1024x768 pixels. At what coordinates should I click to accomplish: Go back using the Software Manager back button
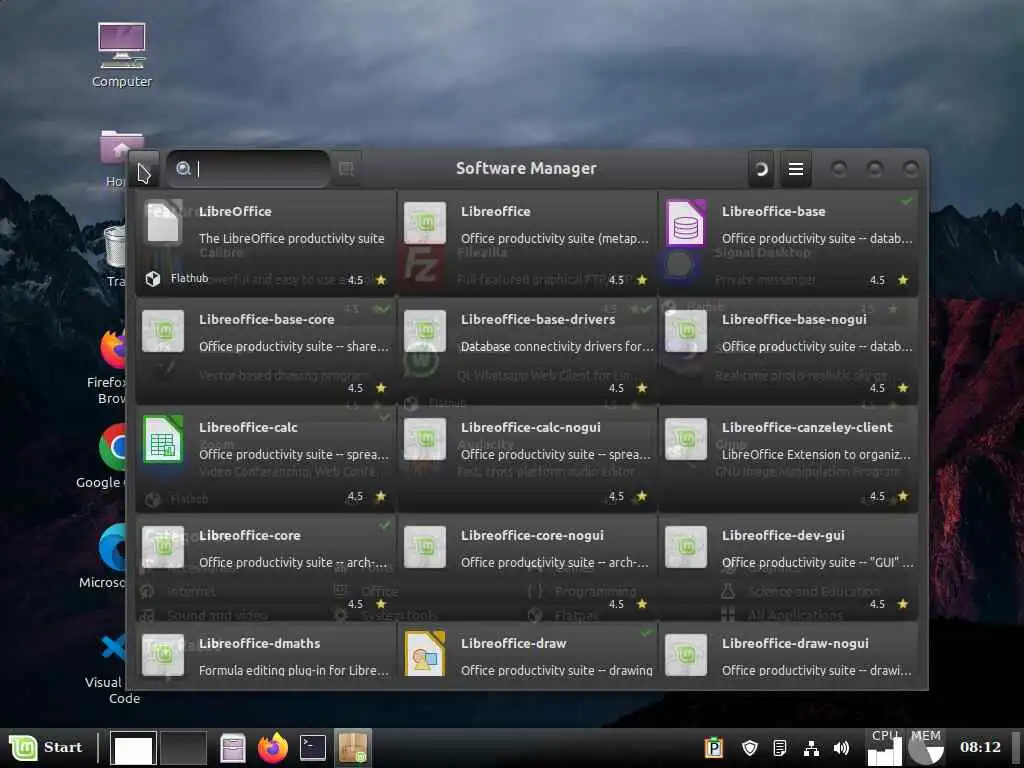[x=144, y=170]
